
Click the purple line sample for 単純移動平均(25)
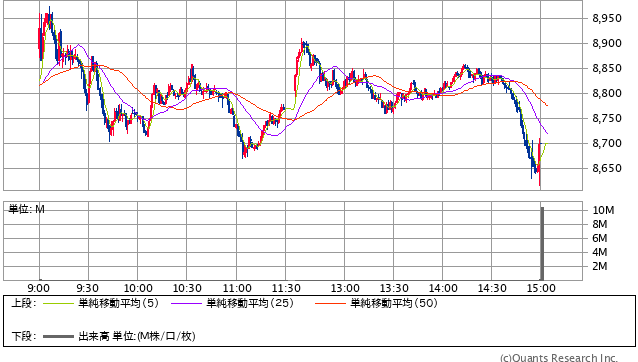(186, 303)
